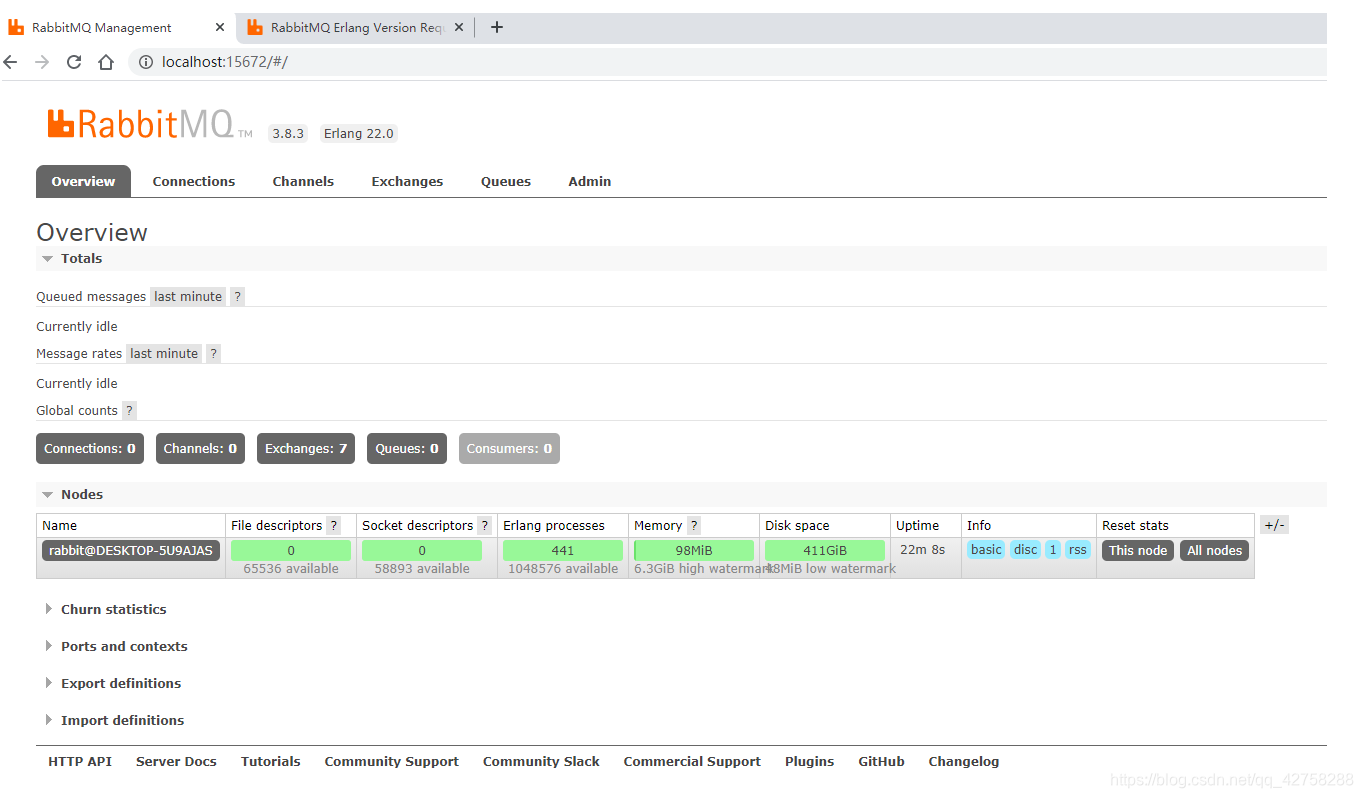
Task: Focus the localhost:15672 address bar
Action: point(725,62)
